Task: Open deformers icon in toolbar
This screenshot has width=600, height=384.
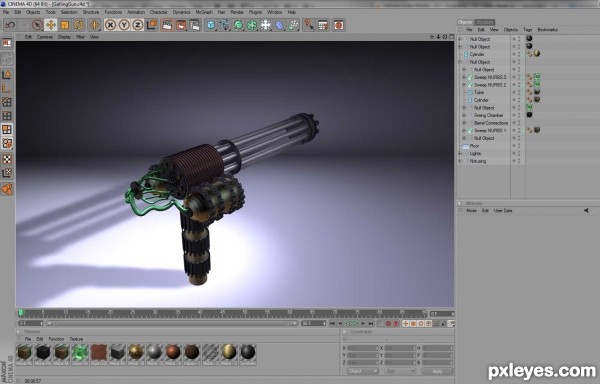Action: pos(279,25)
